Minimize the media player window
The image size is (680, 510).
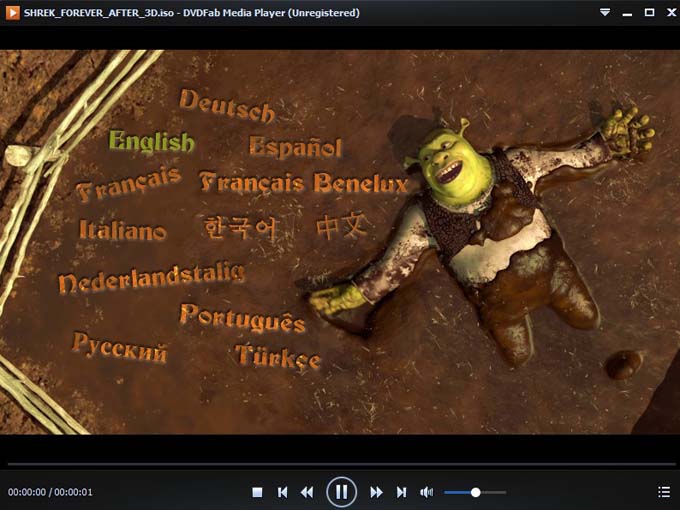(x=627, y=13)
